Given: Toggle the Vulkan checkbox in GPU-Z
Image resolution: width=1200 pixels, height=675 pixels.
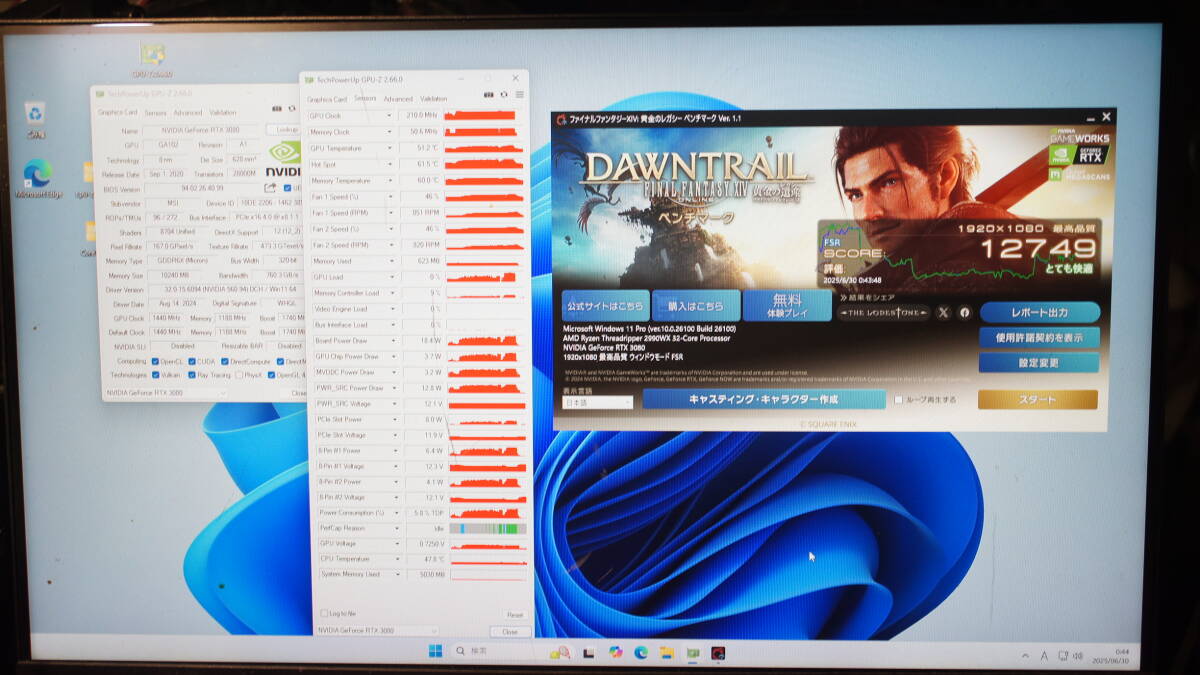Looking at the screenshot, I should (156, 375).
